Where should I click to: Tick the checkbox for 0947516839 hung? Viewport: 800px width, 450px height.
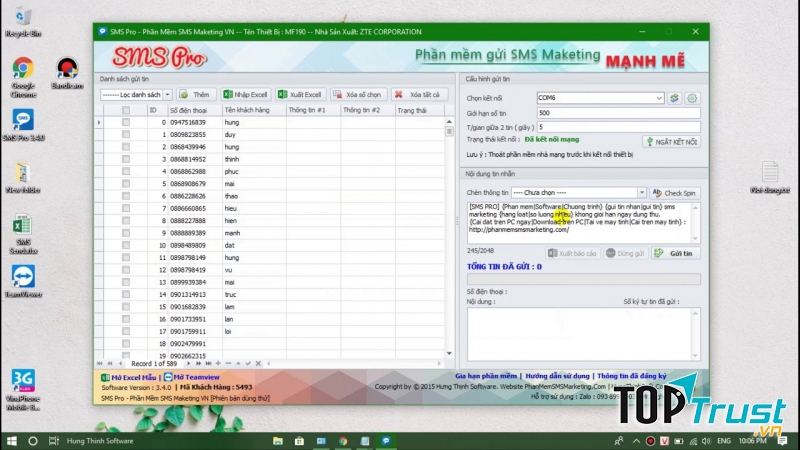(x=126, y=122)
